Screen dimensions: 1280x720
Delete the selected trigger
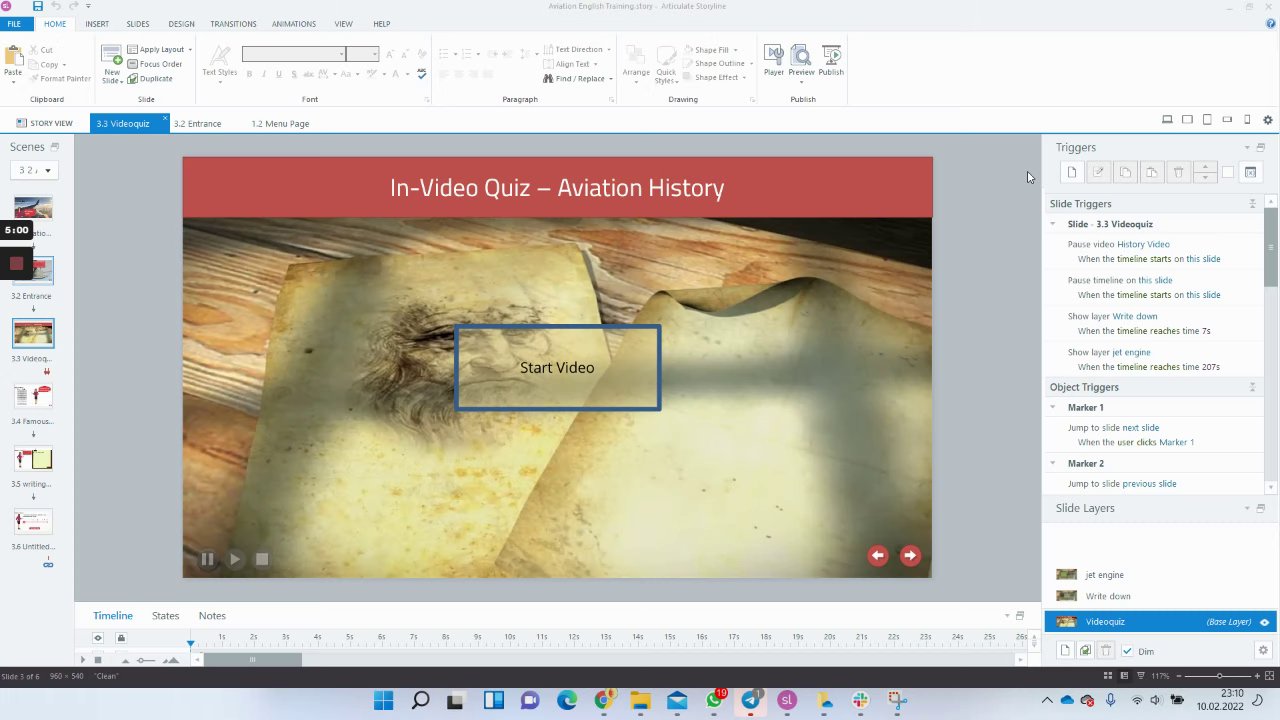pyautogui.click(x=1178, y=173)
